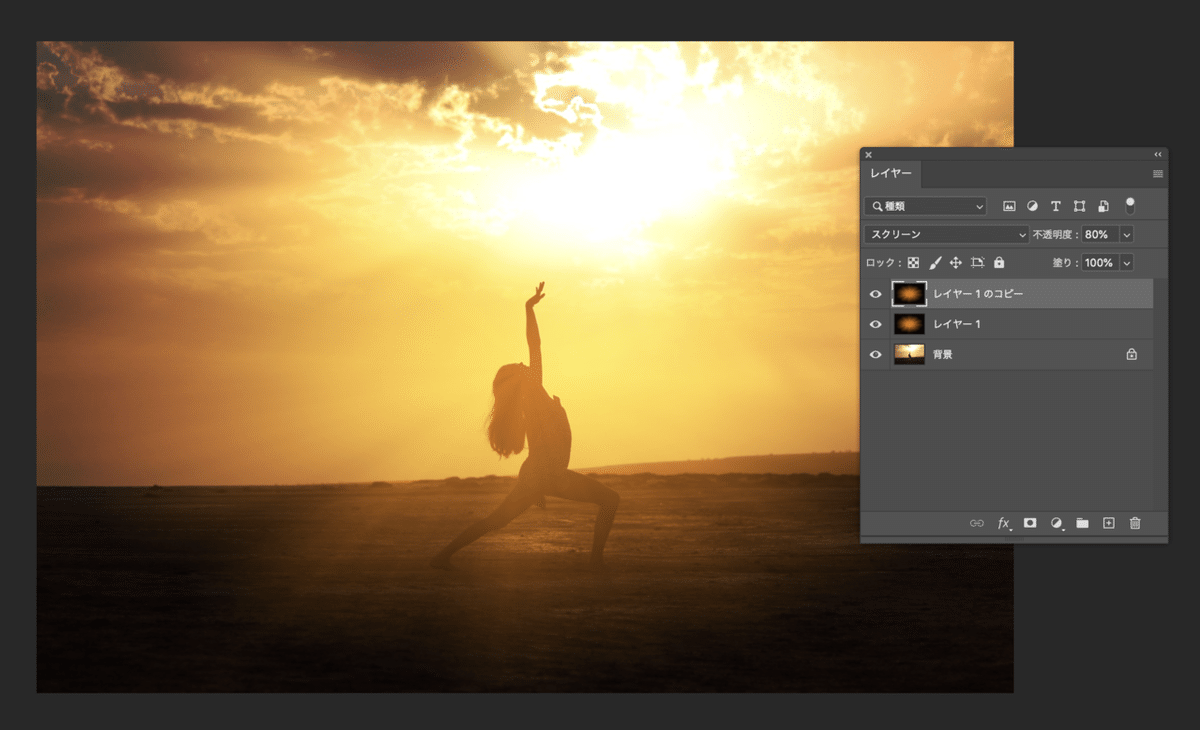
Task: Select layer name レイヤー 1 のコピー
Action: click(978, 294)
